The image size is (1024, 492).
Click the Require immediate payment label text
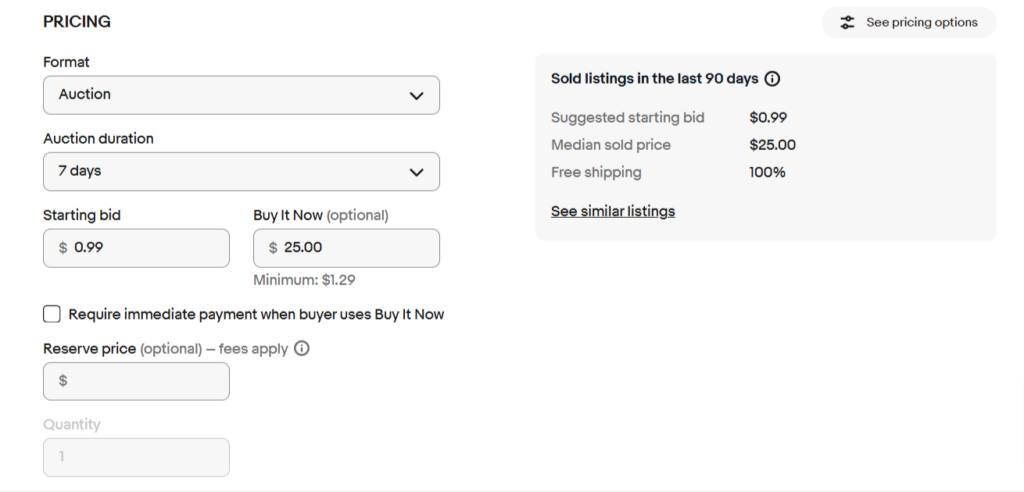pos(256,314)
